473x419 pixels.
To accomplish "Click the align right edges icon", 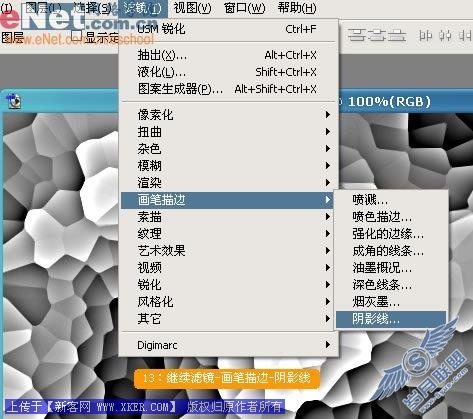I will tap(465, 35).
